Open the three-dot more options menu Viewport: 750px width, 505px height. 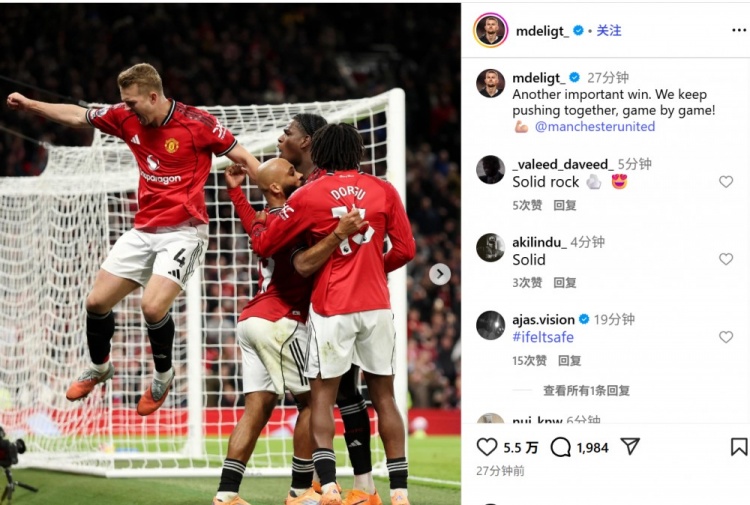pyautogui.click(x=739, y=31)
